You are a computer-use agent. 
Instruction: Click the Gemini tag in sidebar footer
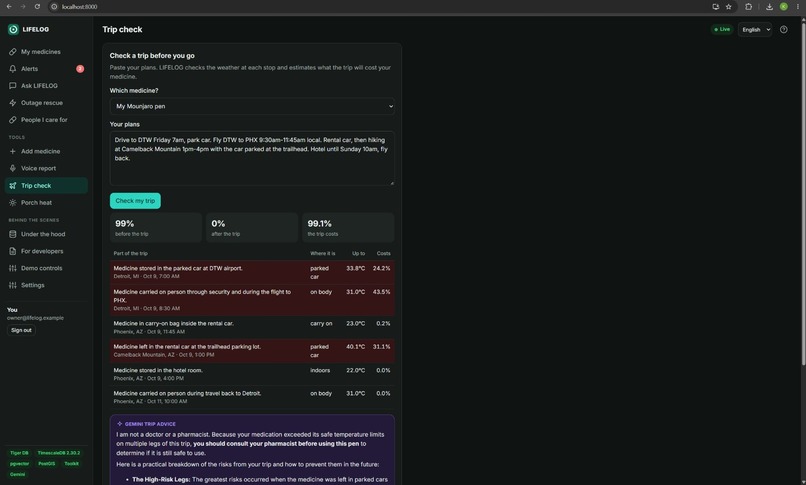point(17,475)
